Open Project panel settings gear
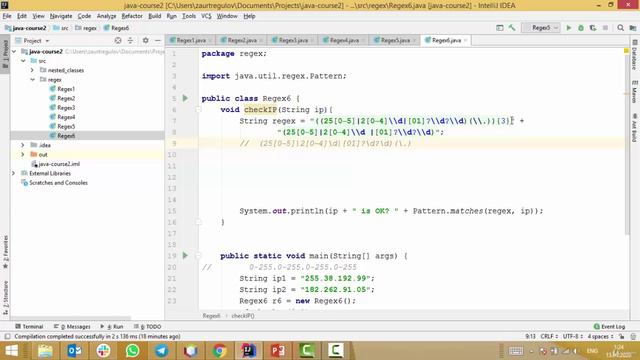The width and height of the screenshot is (640, 360). 145,40
